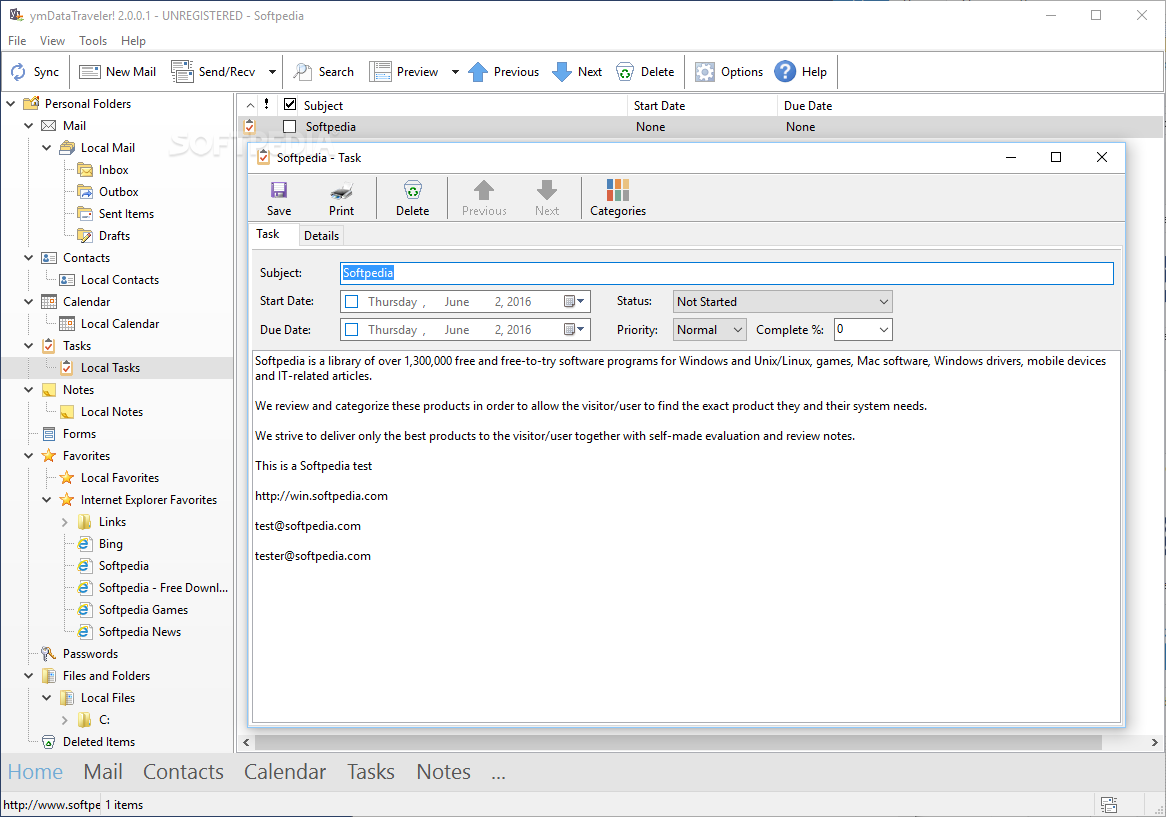The height and width of the screenshot is (817, 1166).
Task: Open the Tools menu
Action: coord(93,41)
